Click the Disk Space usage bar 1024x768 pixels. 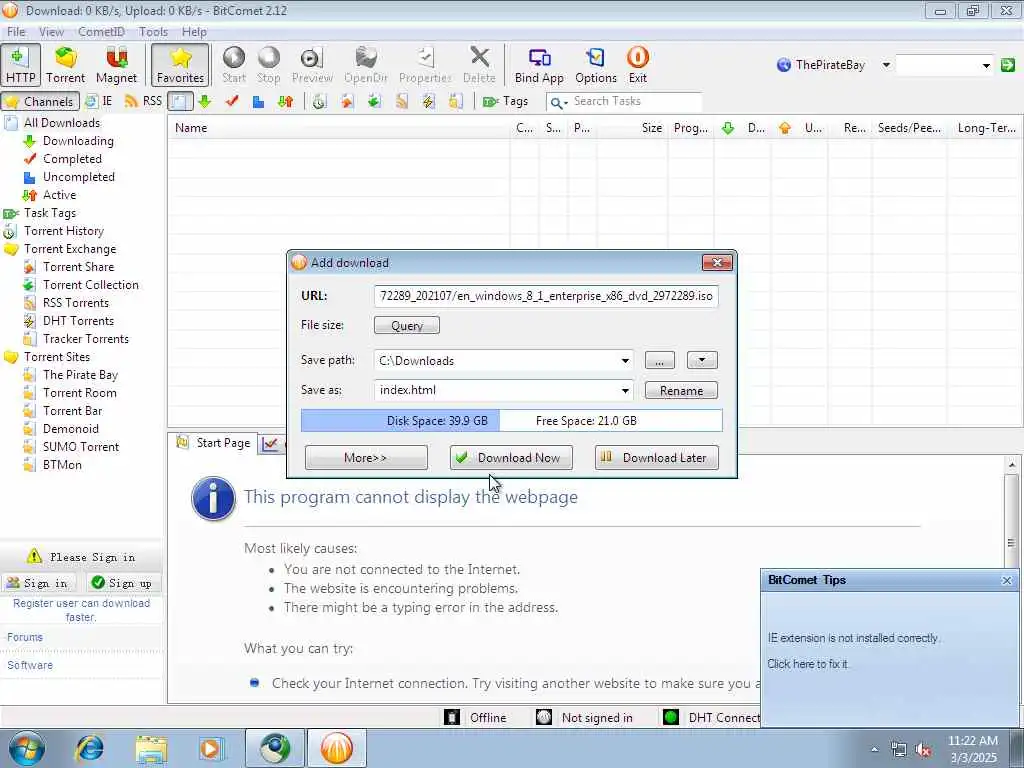click(512, 421)
